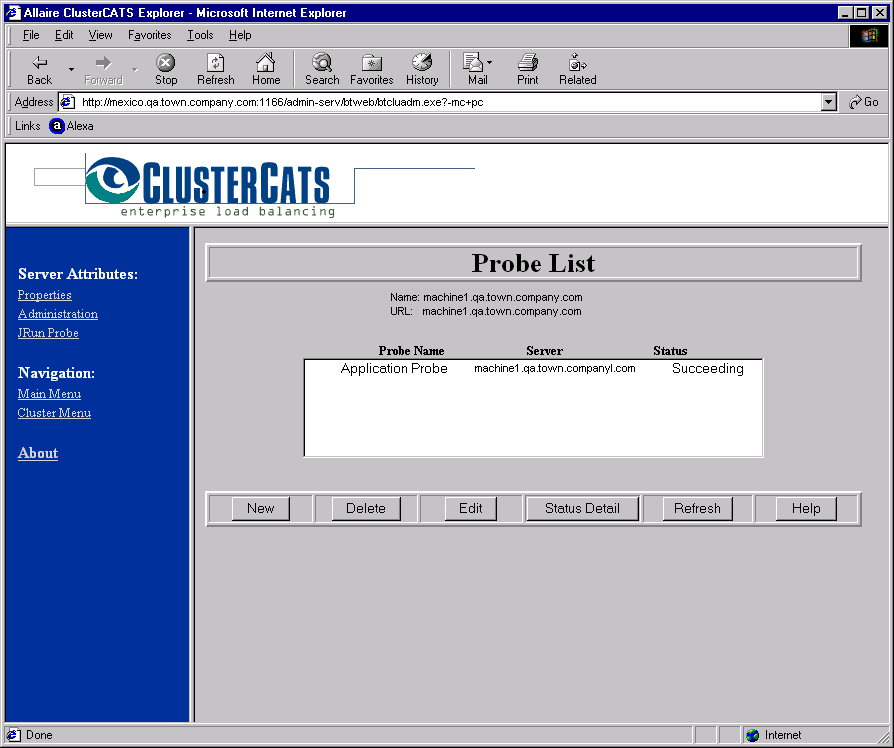This screenshot has height=748, width=894.
Task: Open the File menu
Action: pyautogui.click(x=31, y=35)
